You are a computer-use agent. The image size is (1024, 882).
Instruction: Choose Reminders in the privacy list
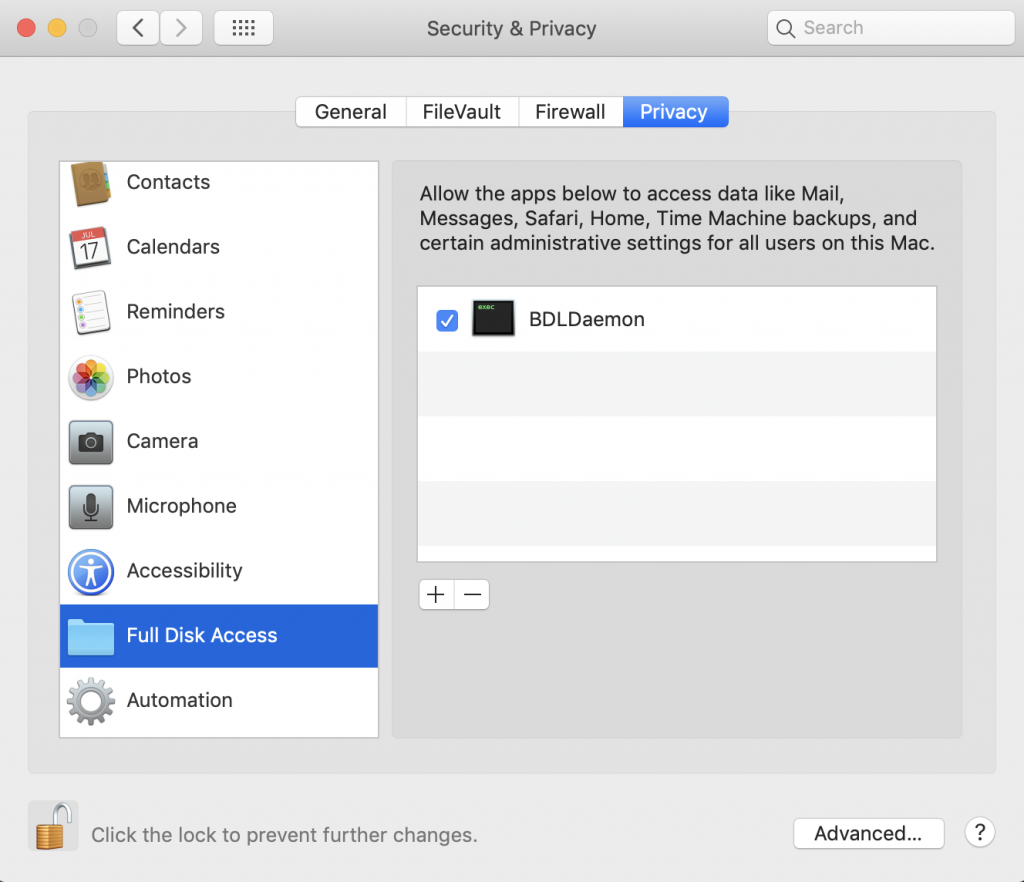pyautogui.click(x=219, y=311)
